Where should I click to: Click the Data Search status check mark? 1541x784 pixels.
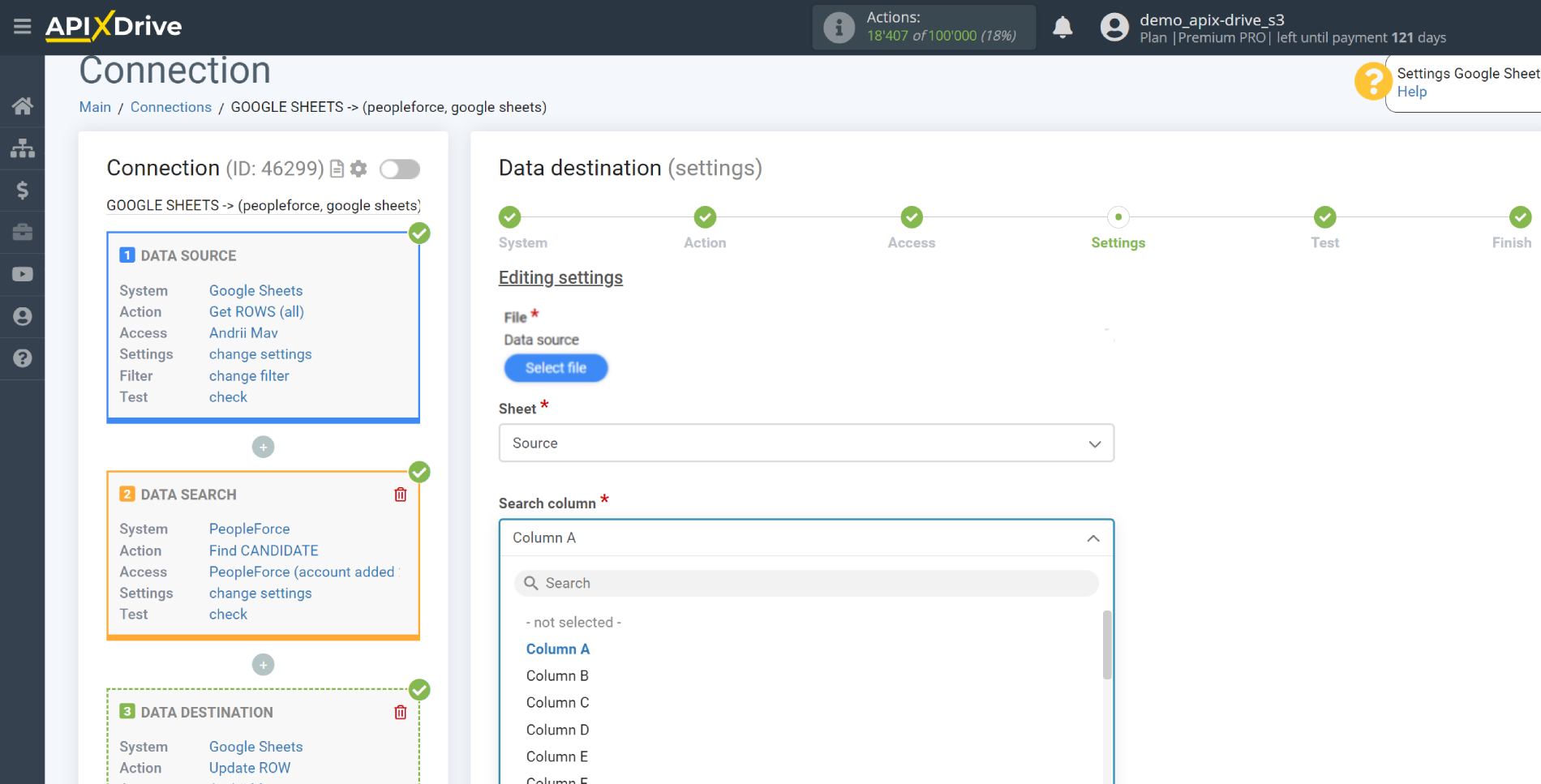coord(419,472)
